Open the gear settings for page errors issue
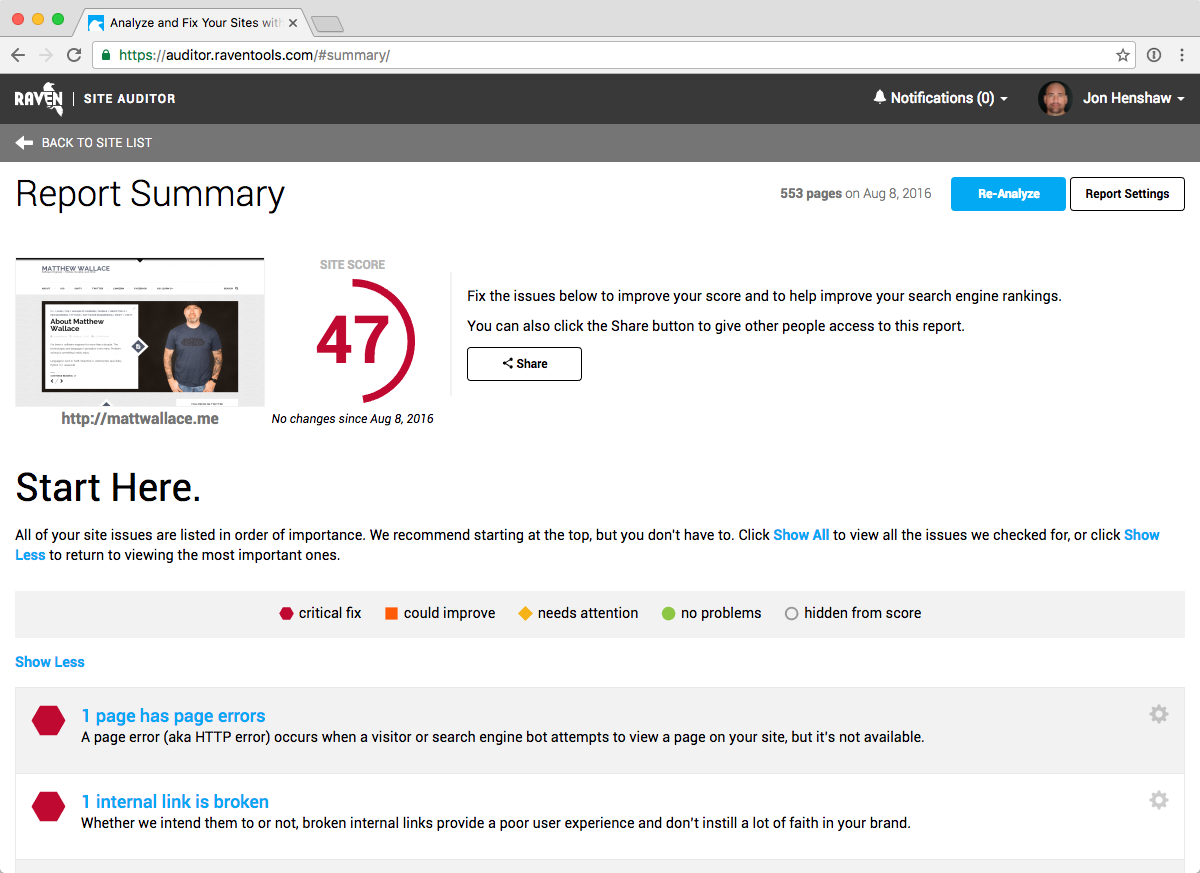Image resolution: width=1200 pixels, height=873 pixels. coord(1158,714)
